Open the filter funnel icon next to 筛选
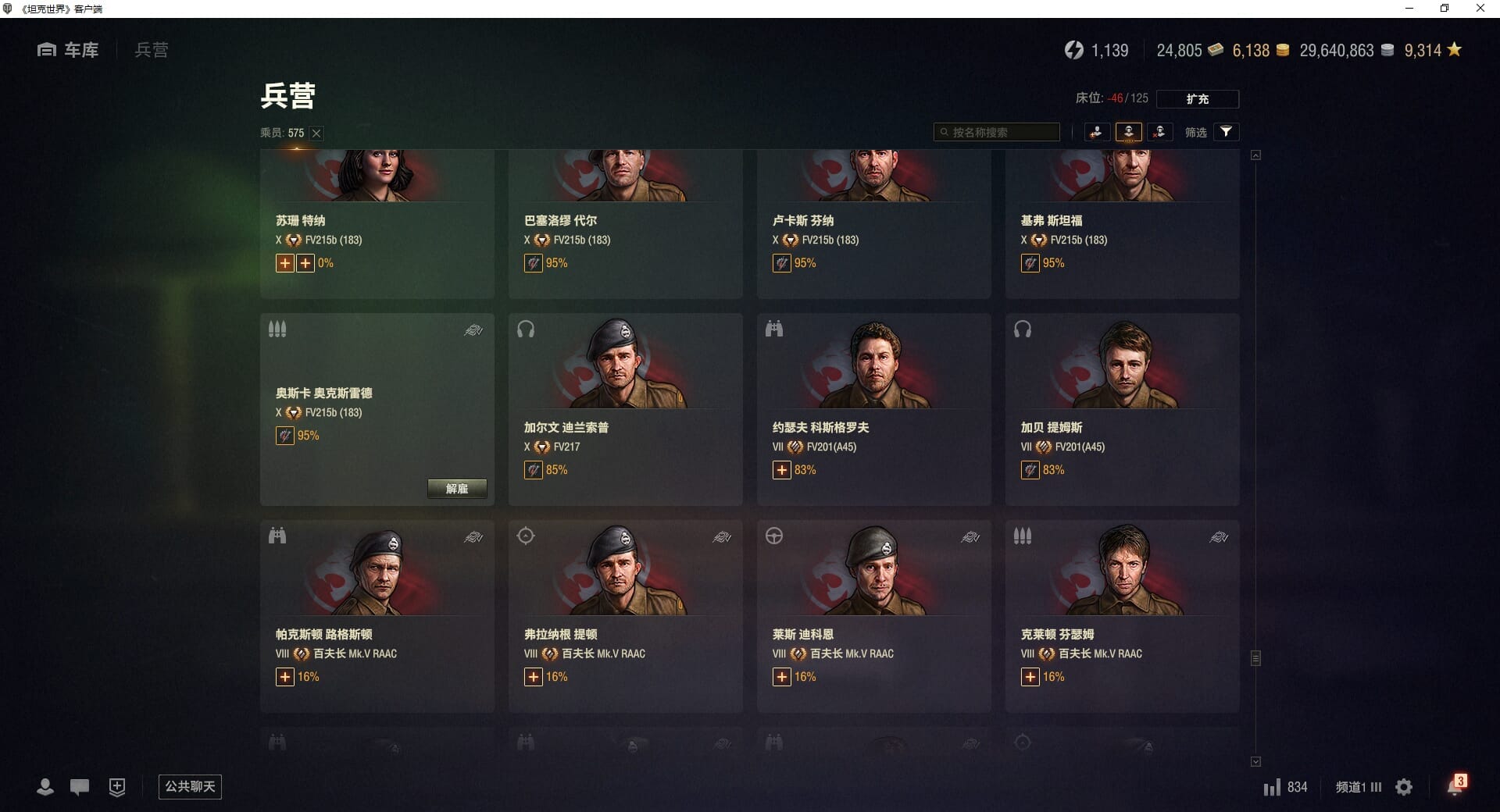The height and width of the screenshot is (812, 1500). [1226, 132]
